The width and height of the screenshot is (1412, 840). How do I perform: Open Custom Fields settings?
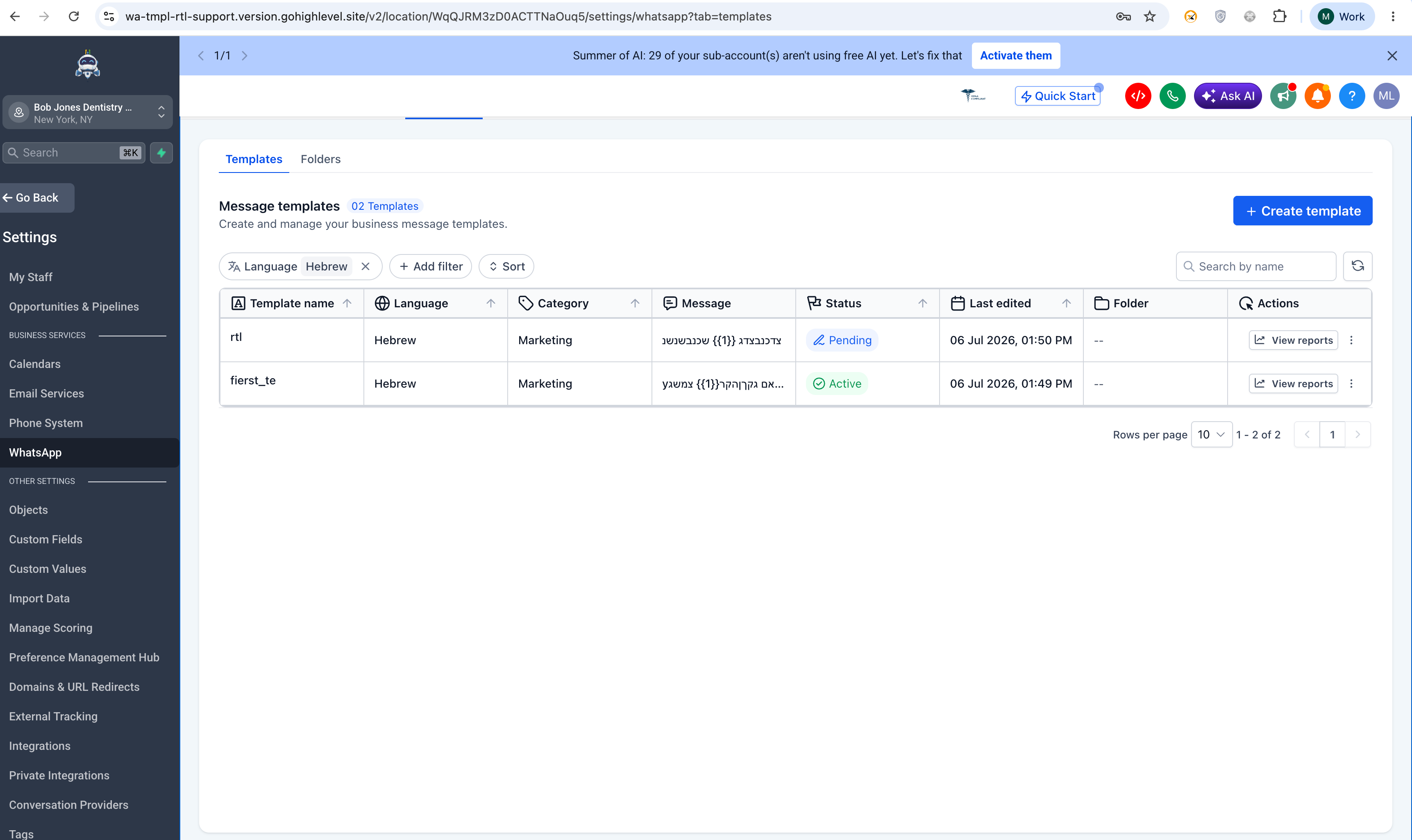pyautogui.click(x=45, y=539)
